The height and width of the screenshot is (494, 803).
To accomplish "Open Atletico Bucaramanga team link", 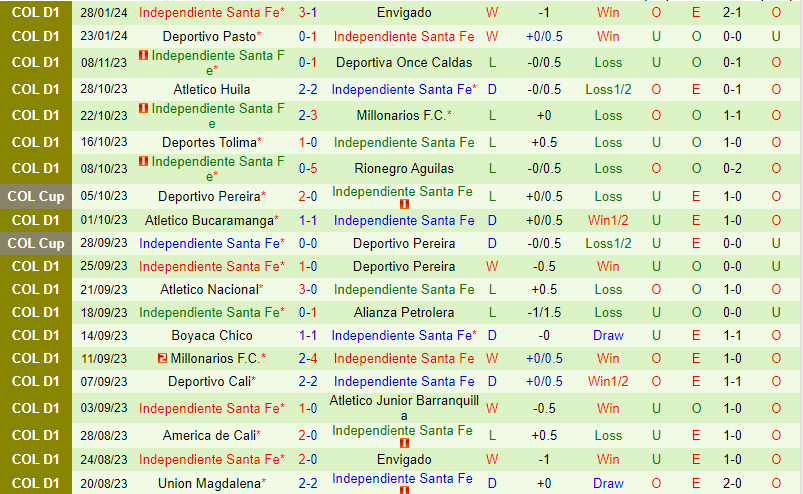I will (x=207, y=220).
